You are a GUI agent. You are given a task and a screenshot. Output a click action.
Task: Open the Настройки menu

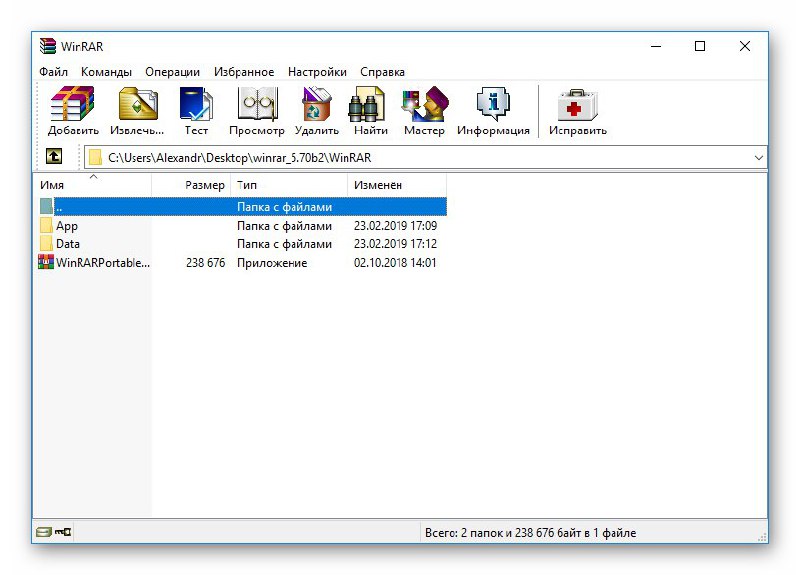(317, 72)
